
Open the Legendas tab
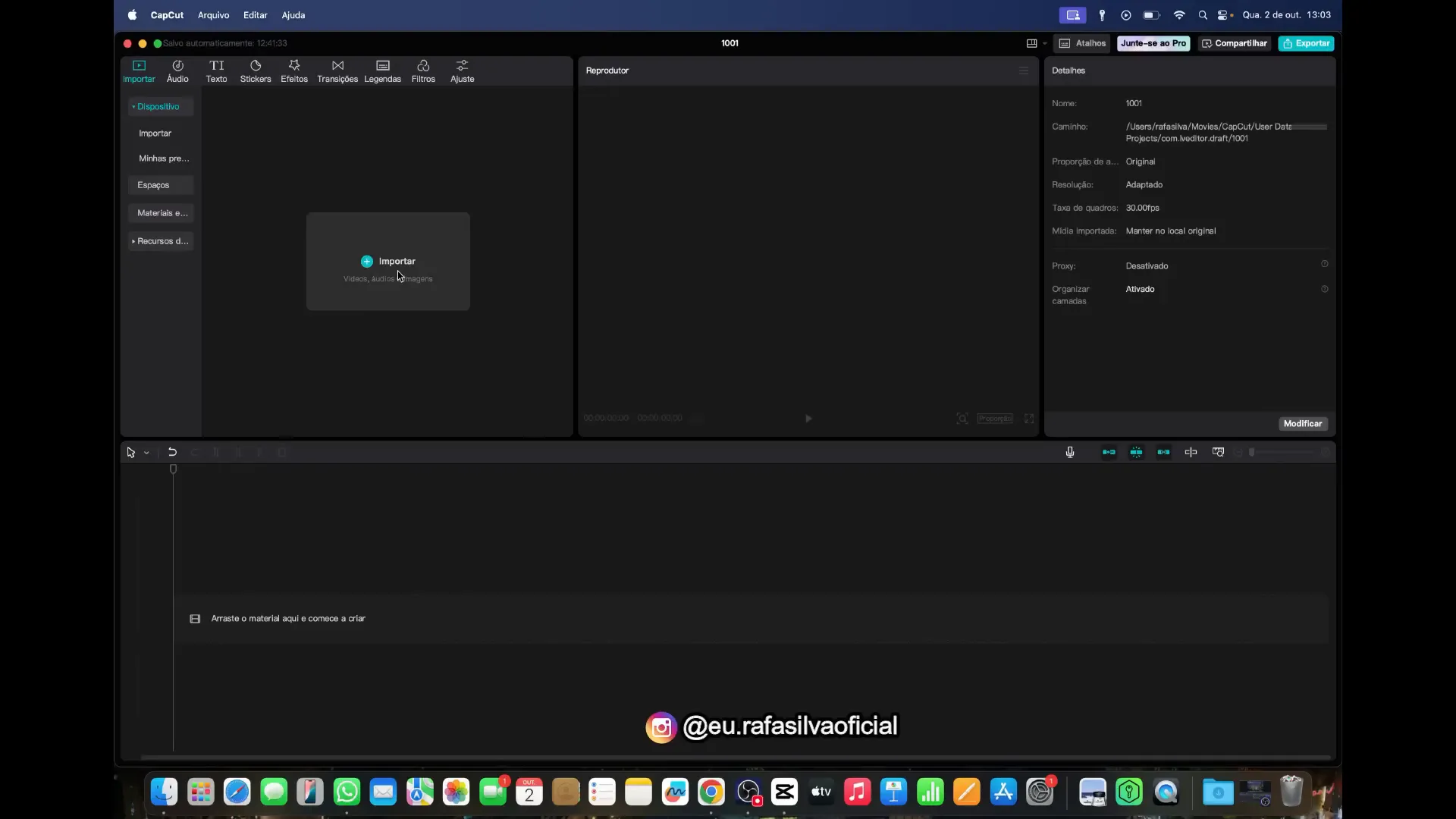coord(382,71)
